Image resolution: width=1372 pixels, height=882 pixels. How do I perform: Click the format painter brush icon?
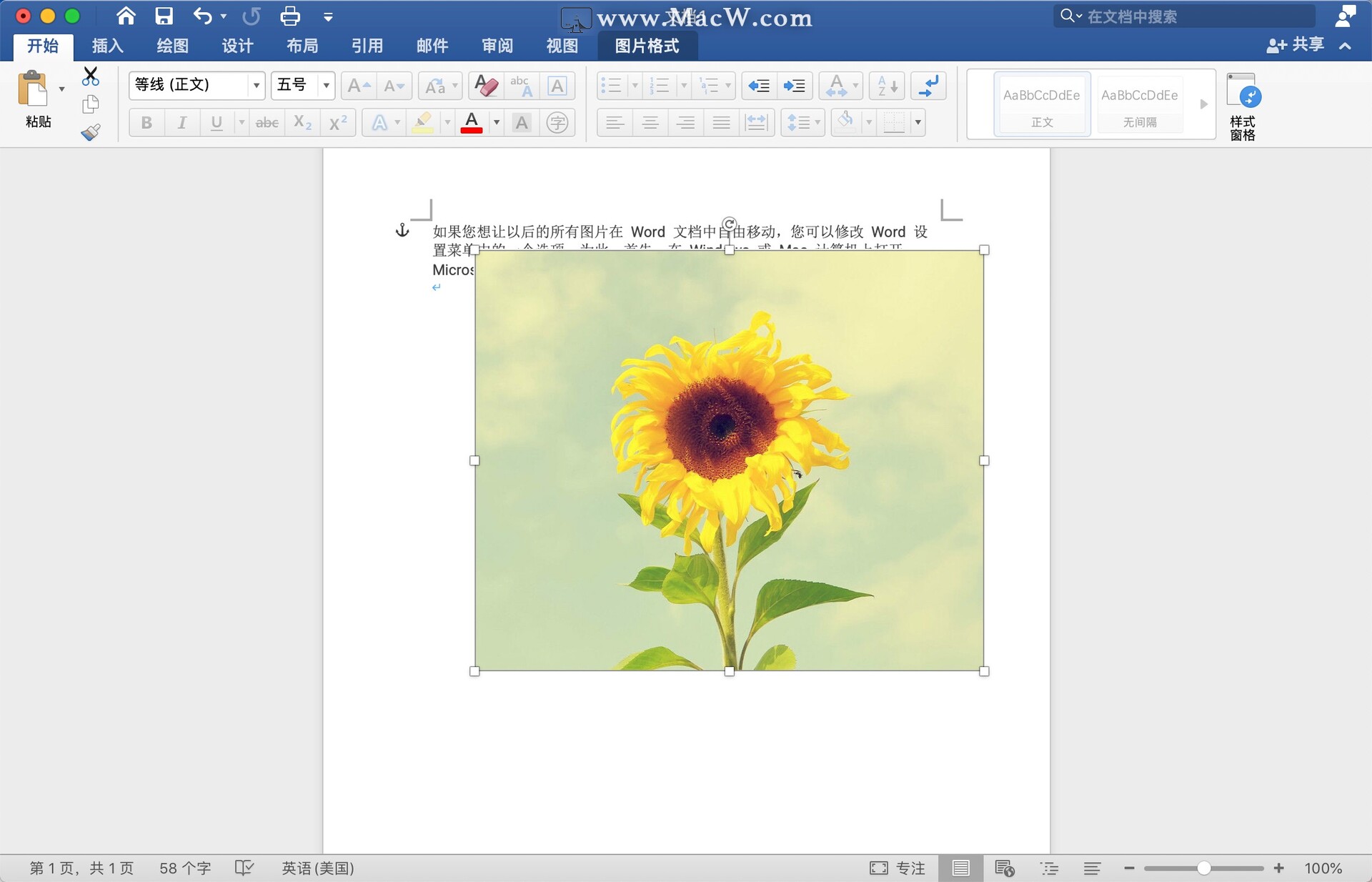[x=91, y=132]
